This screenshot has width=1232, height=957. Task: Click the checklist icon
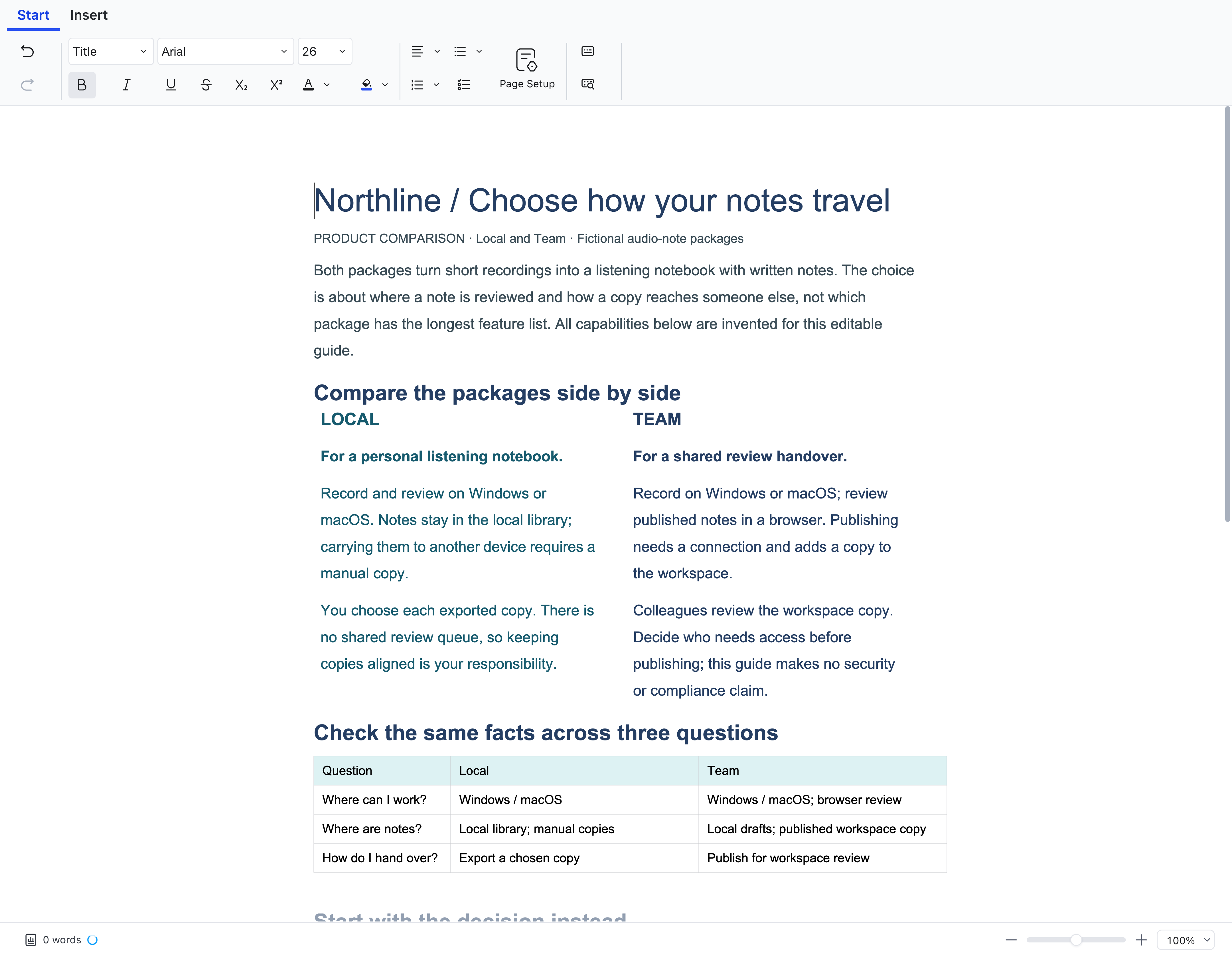(x=464, y=85)
